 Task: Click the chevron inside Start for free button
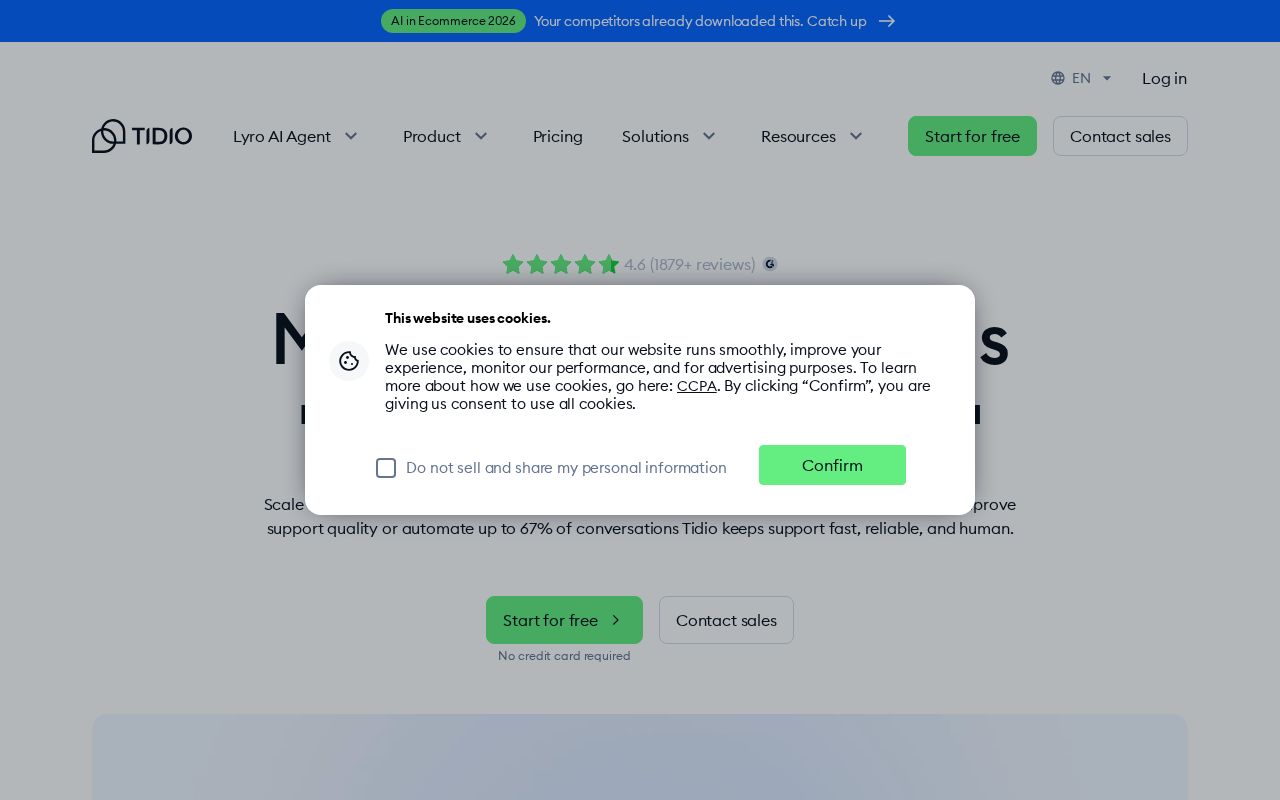[615, 620]
